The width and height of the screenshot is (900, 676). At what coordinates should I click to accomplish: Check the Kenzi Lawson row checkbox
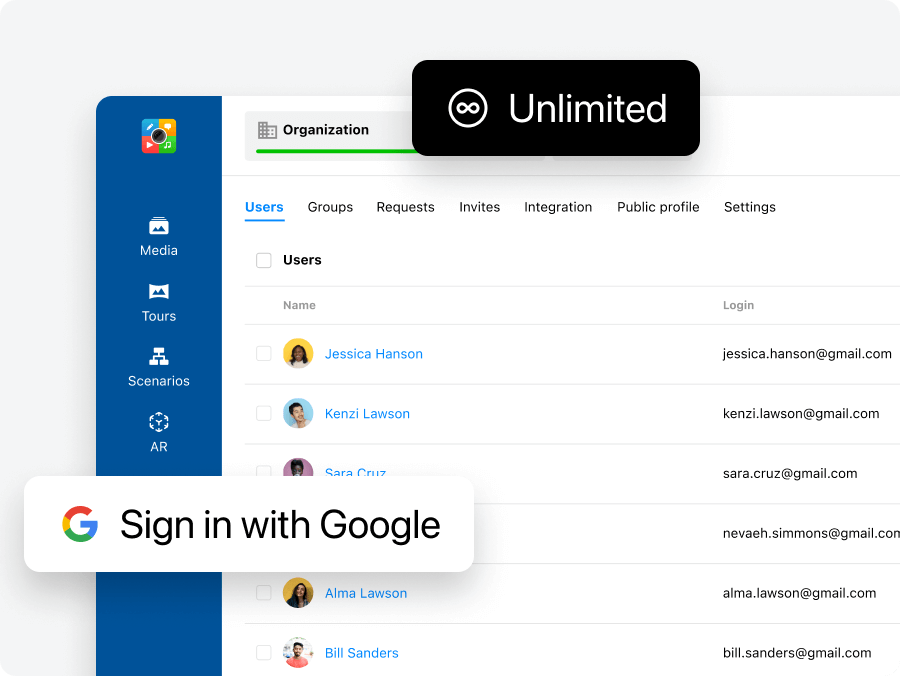263,413
